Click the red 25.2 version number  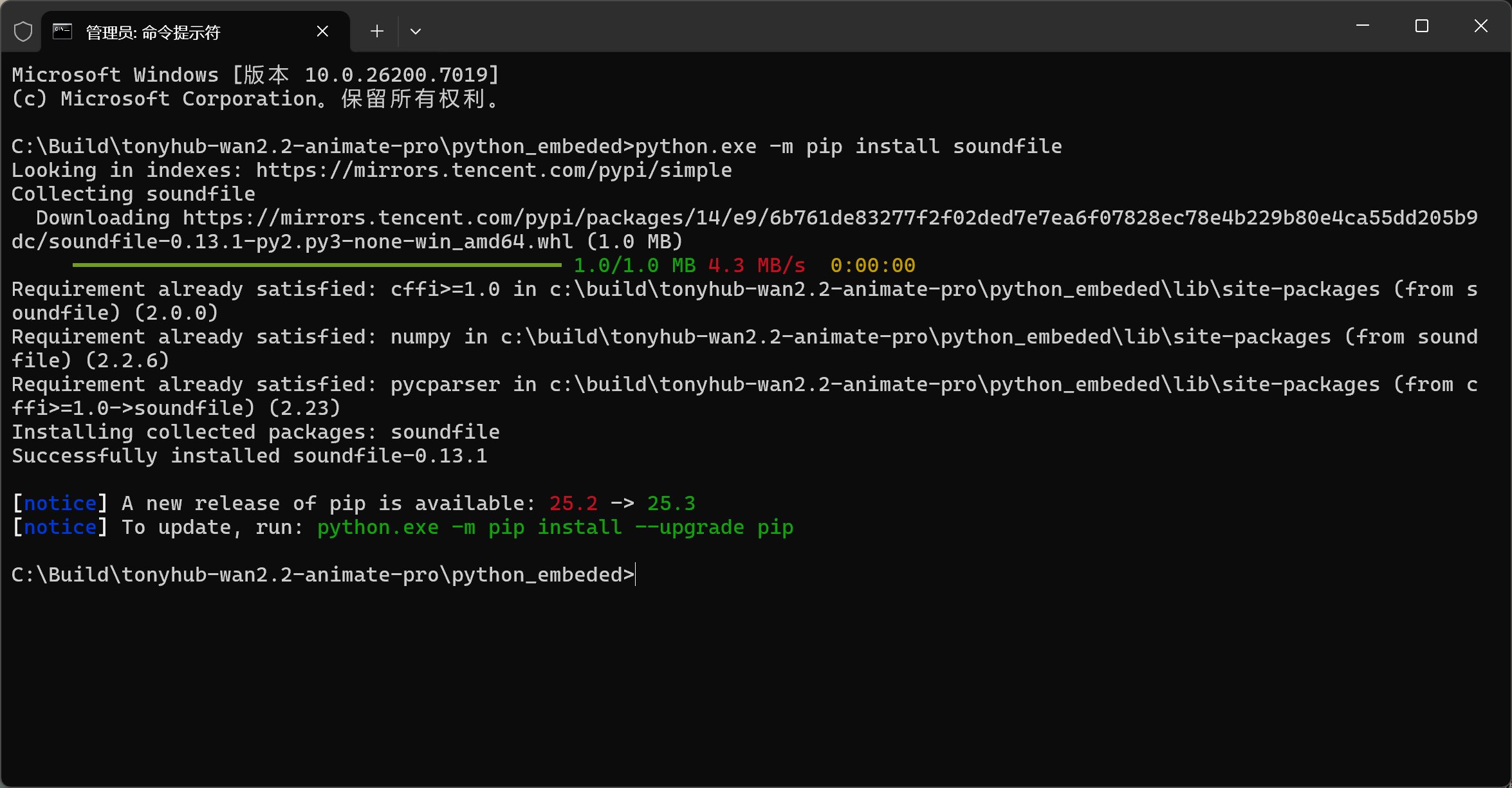point(573,504)
